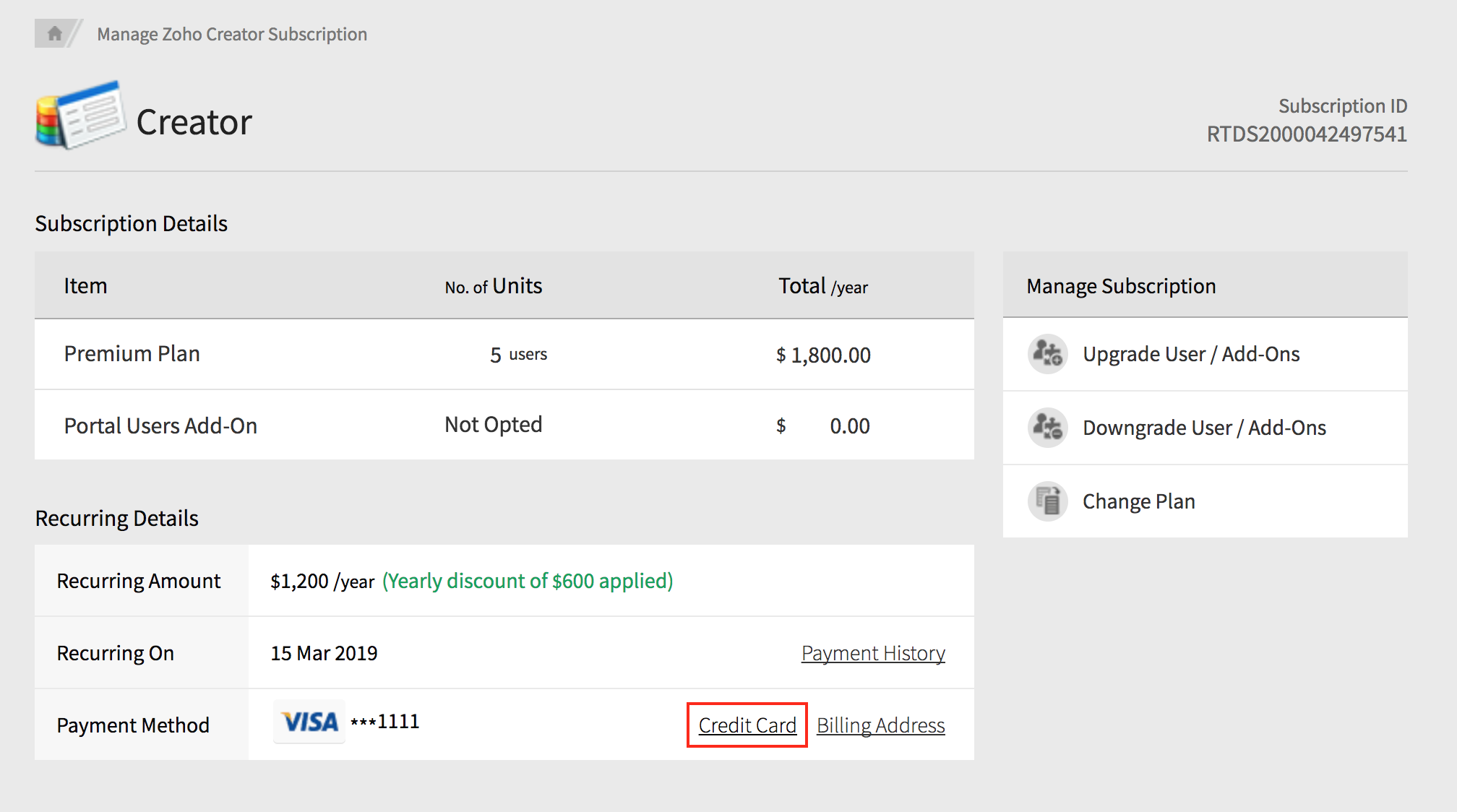The image size is (1457, 812).
Task: Open Downgrade User / Add-Ons option
Action: (1205, 428)
